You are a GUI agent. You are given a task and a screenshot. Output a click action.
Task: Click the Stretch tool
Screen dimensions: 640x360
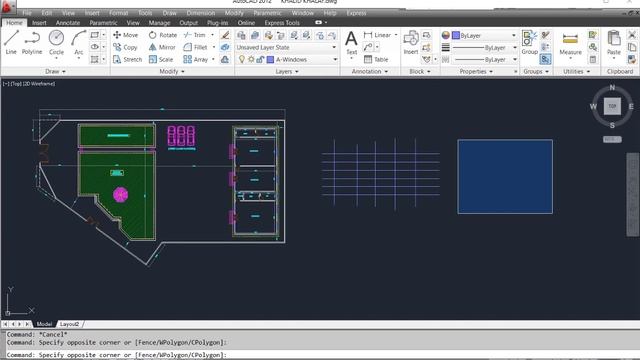coord(127,60)
